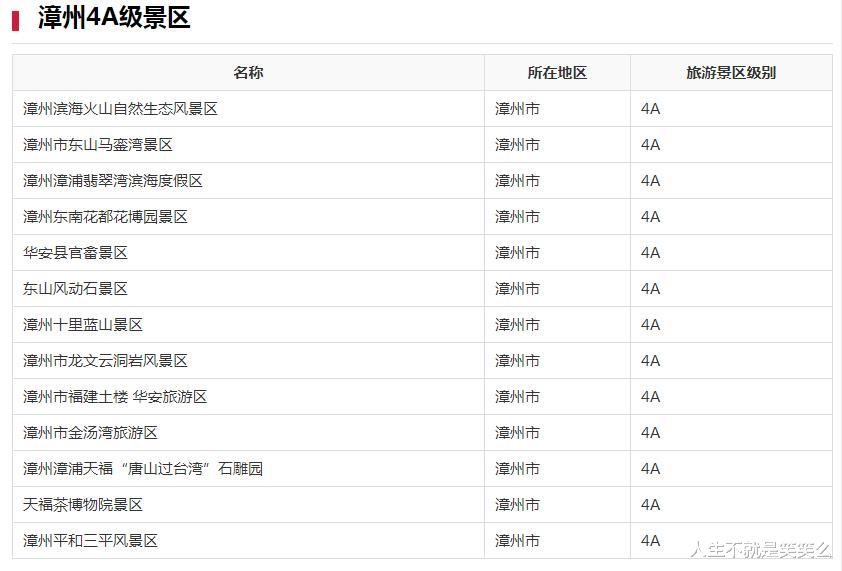This screenshot has height=571, width=842.
Task: Click 4A in the 东山风动石景区 row
Action: 650,288
